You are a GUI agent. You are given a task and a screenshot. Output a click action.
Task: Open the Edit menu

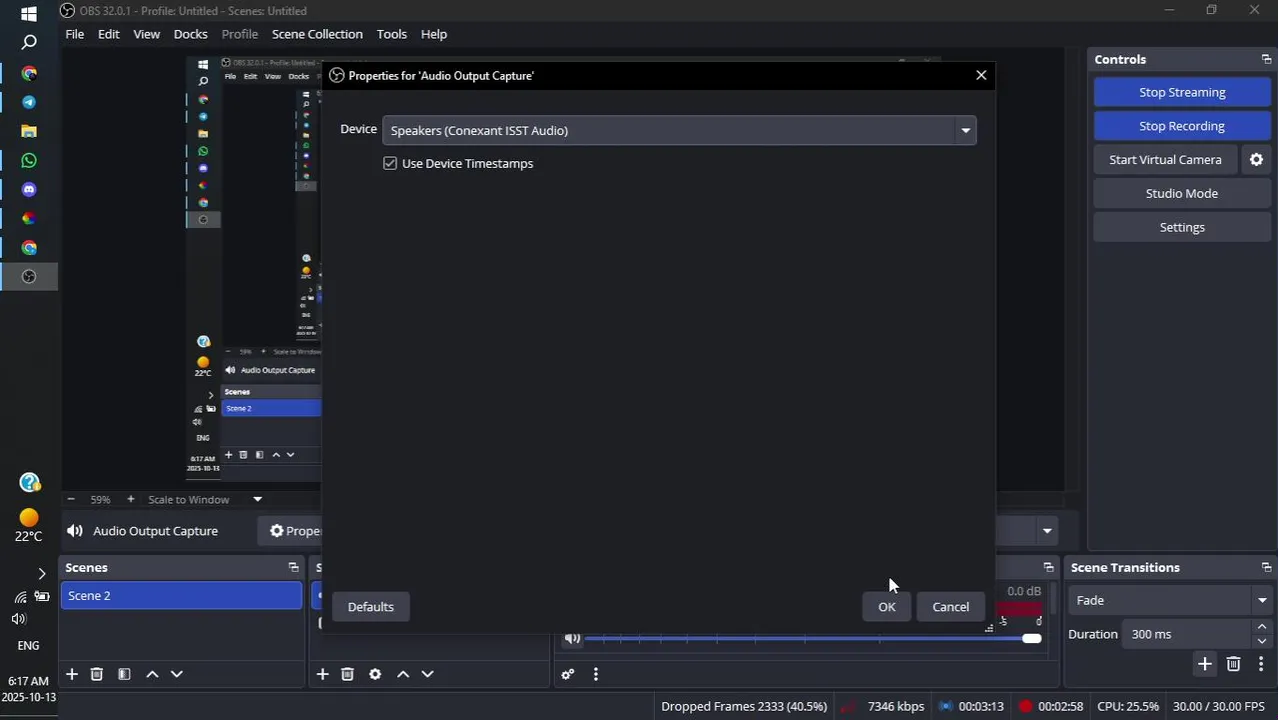pyautogui.click(x=109, y=34)
